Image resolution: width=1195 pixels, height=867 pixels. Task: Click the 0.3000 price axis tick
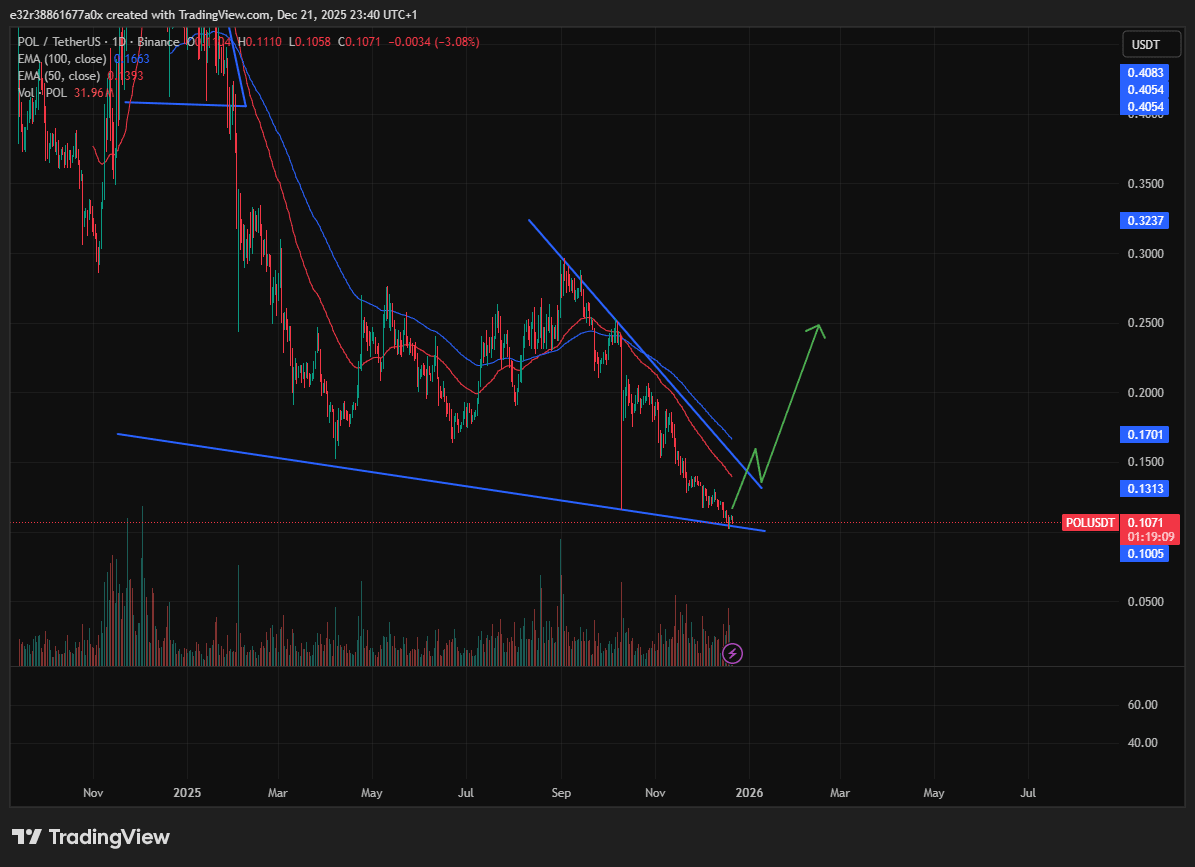pyautogui.click(x=1145, y=254)
